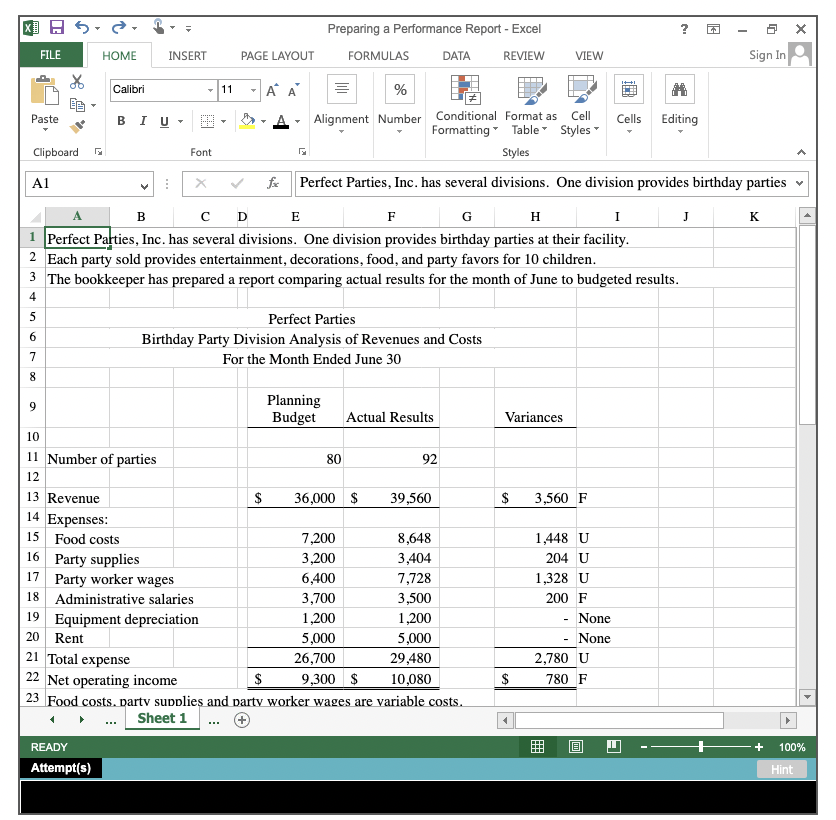Click the Hint button
The image size is (836, 820).
pos(783,769)
